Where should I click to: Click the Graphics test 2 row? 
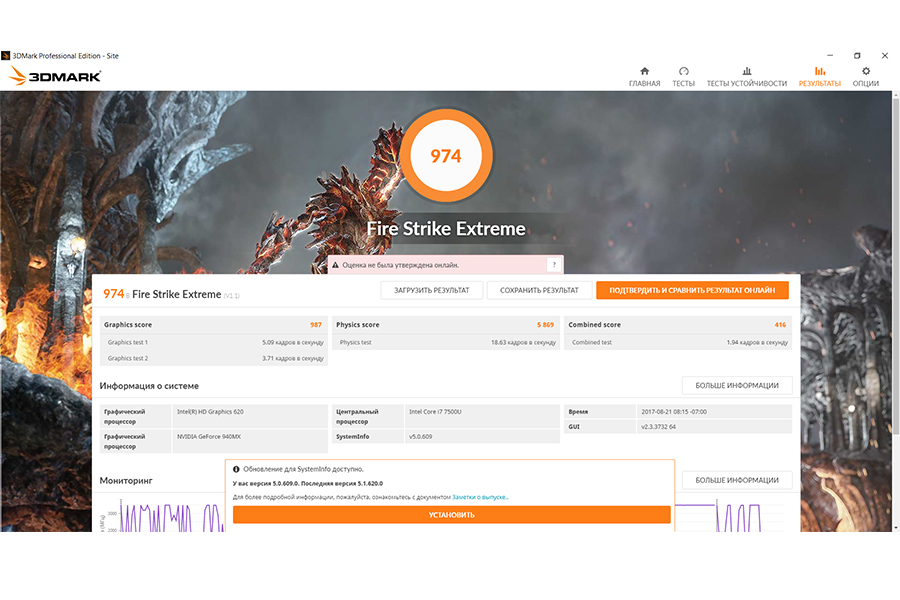(x=214, y=358)
